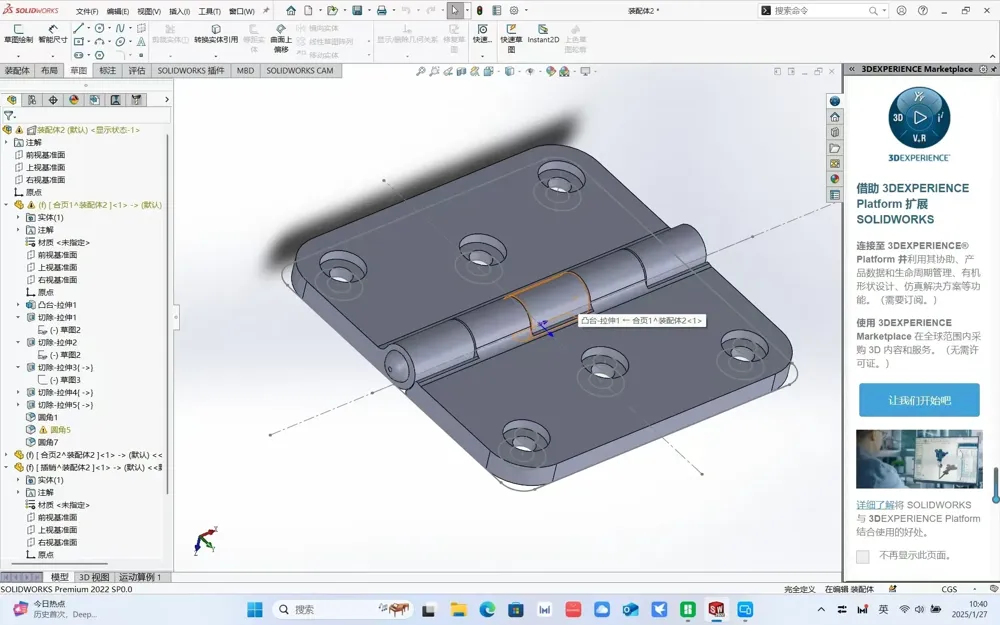This screenshot has height=625, width=1000.
Task: Expand the 切除-拉伸5 feature
Action: (18, 405)
